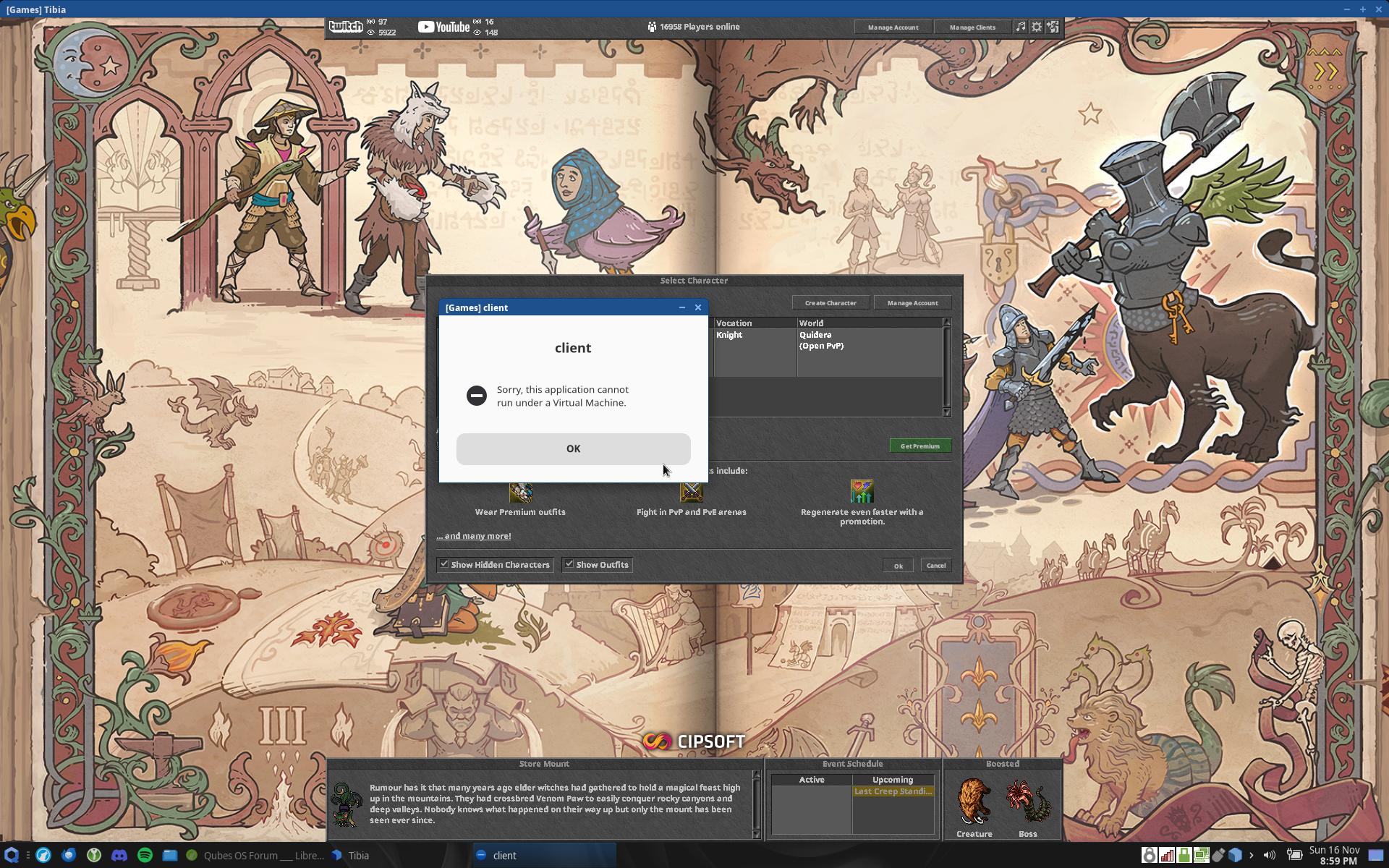
Task: Follow the '... and many more!' link
Action: point(473,536)
